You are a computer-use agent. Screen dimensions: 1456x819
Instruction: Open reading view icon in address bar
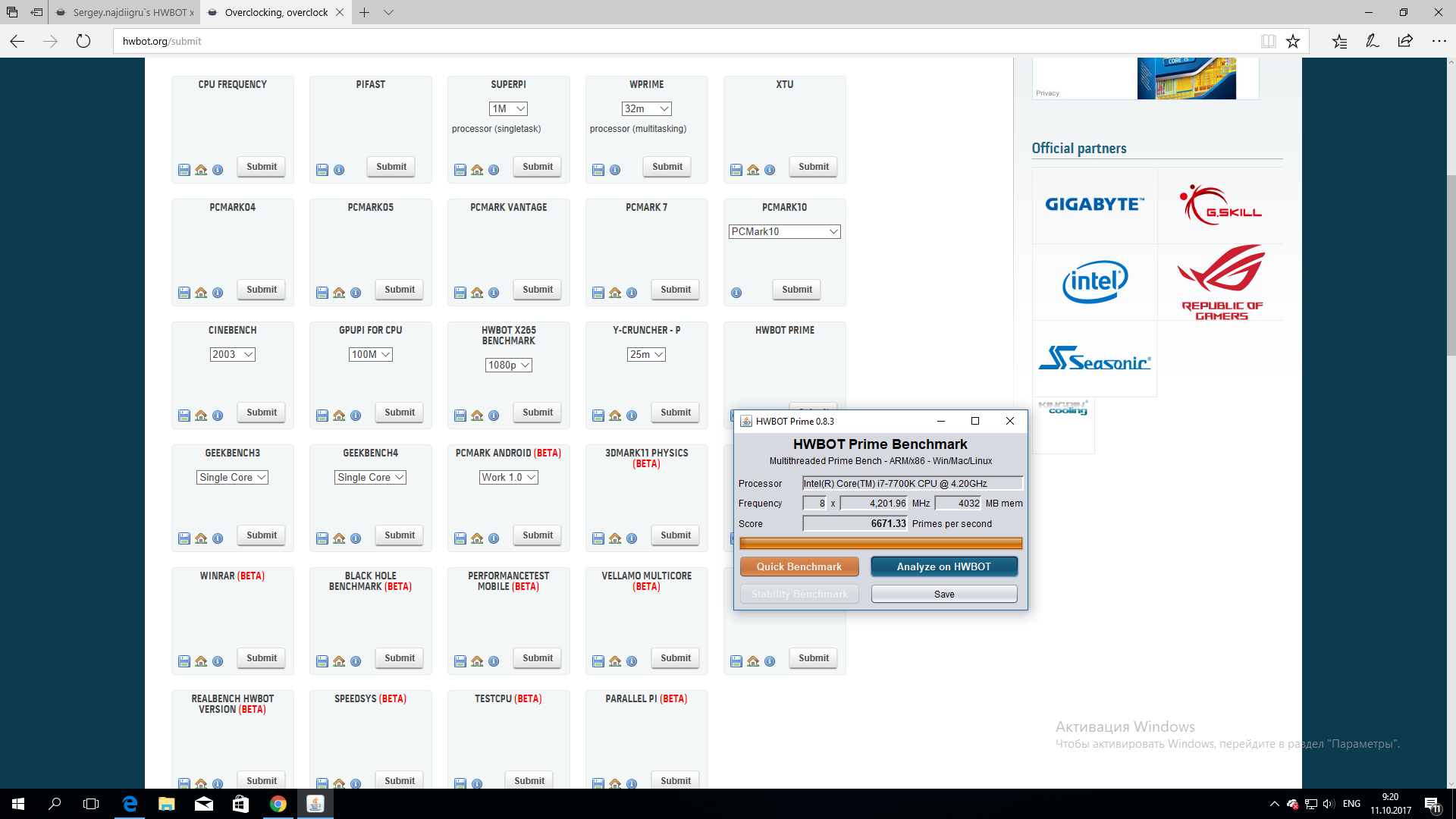(1268, 41)
